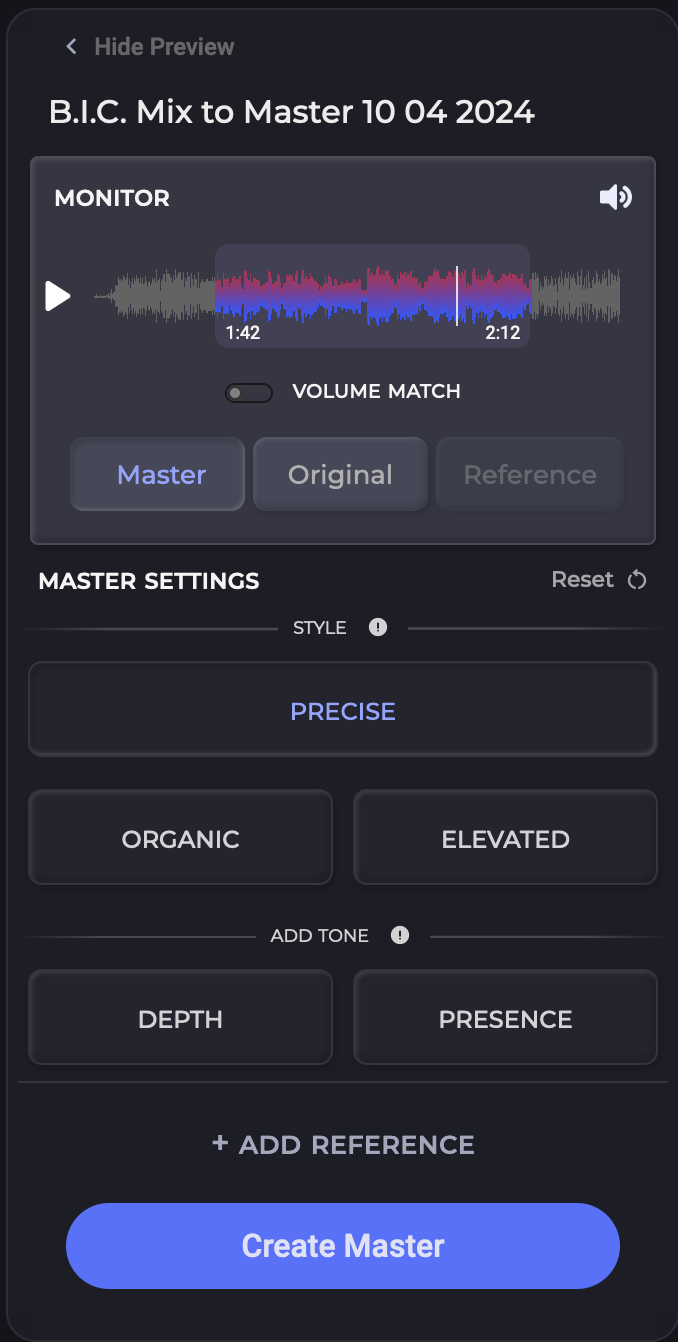Reset master settings using the circular arrow icon
The image size is (678, 1342).
tap(637, 579)
